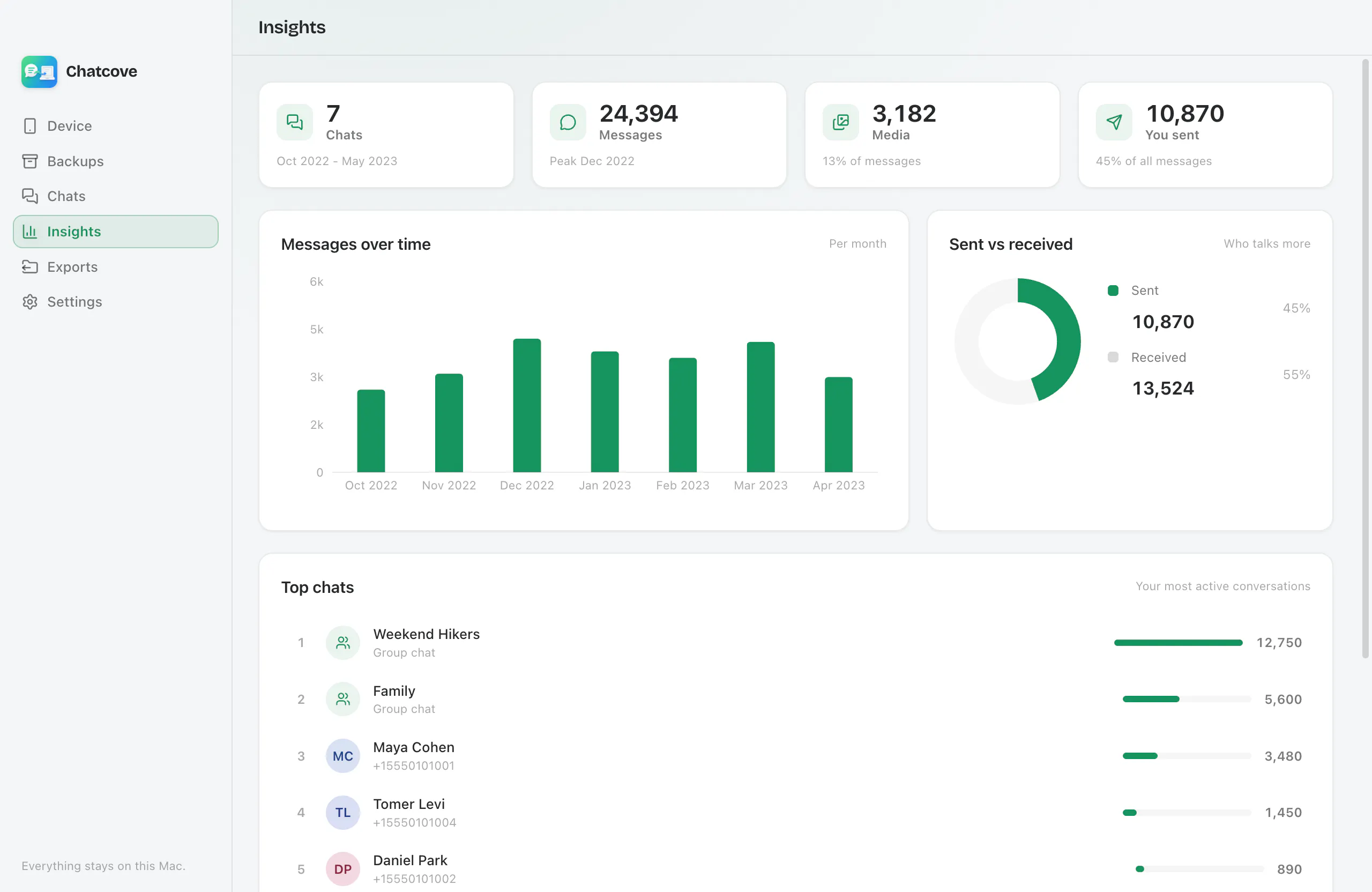Click the Mar 2023 chart bar
Viewport: 1372px width, 892px height.
pyautogui.click(x=761, y=407)
